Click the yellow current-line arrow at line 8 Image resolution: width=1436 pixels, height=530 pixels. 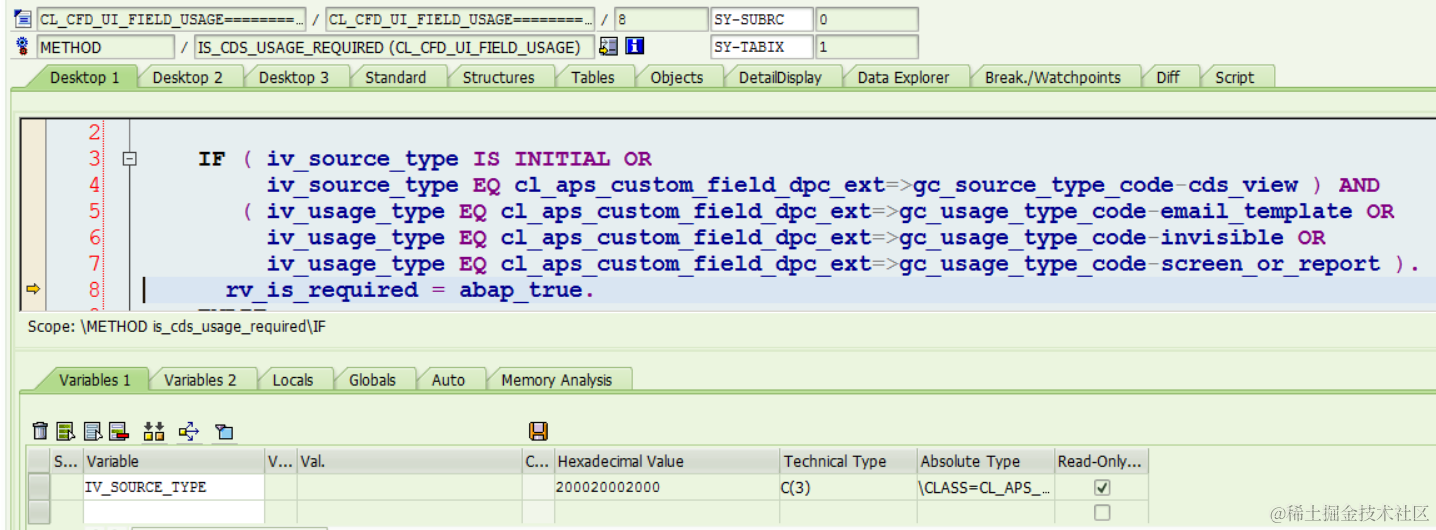[x=32, y=290]
